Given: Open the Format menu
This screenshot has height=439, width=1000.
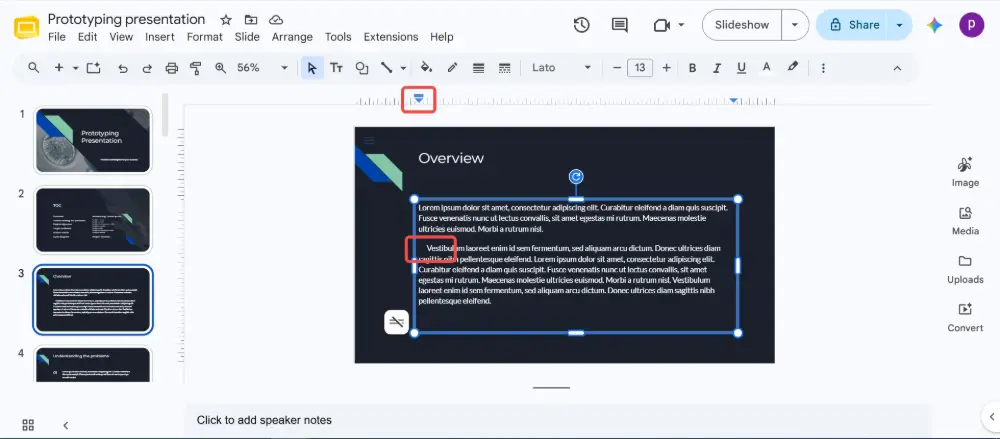Looking at the screenshot, I should pyautogui.click(x=205, y=37).
